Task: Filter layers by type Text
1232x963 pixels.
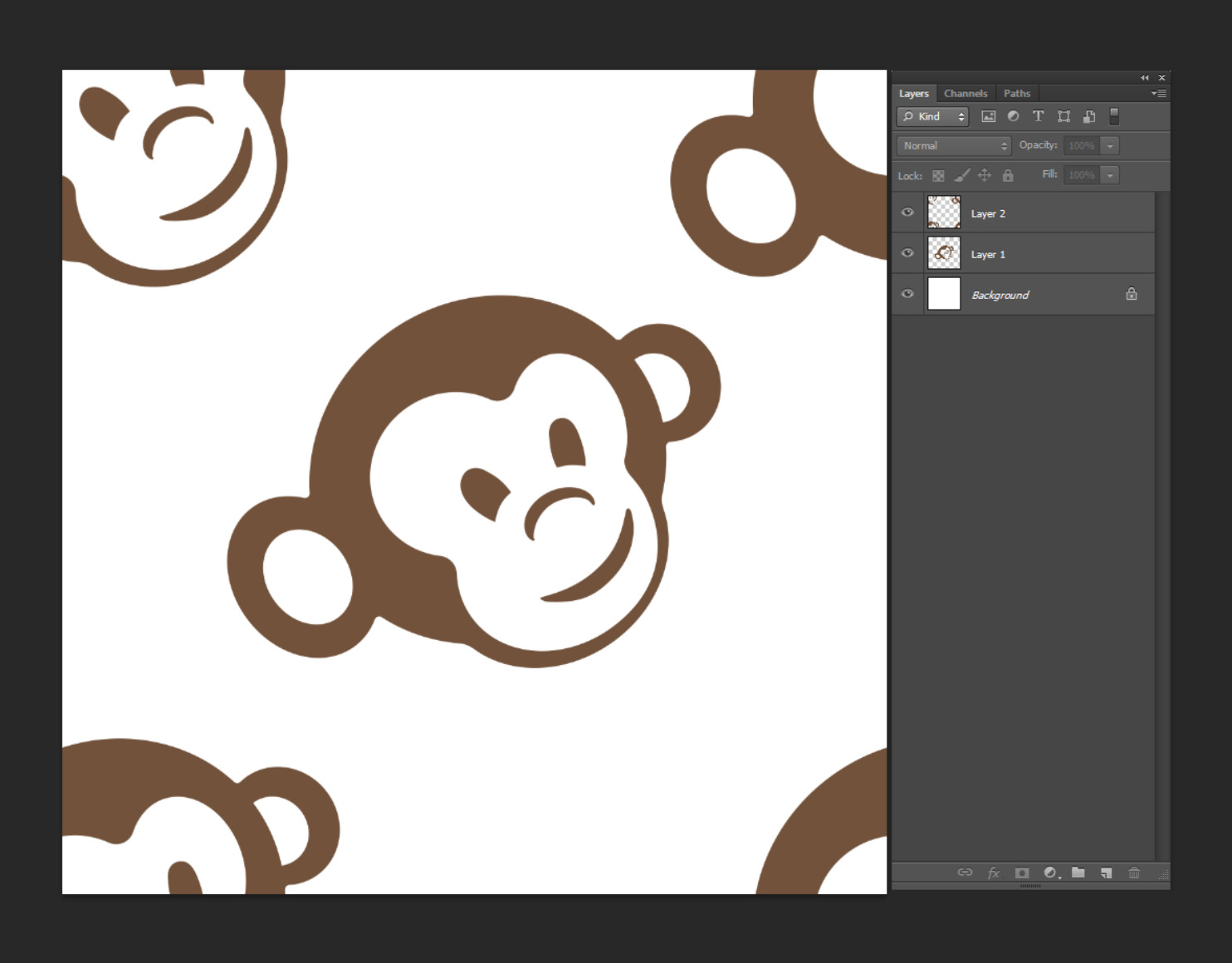Action: pos(1039,116)
